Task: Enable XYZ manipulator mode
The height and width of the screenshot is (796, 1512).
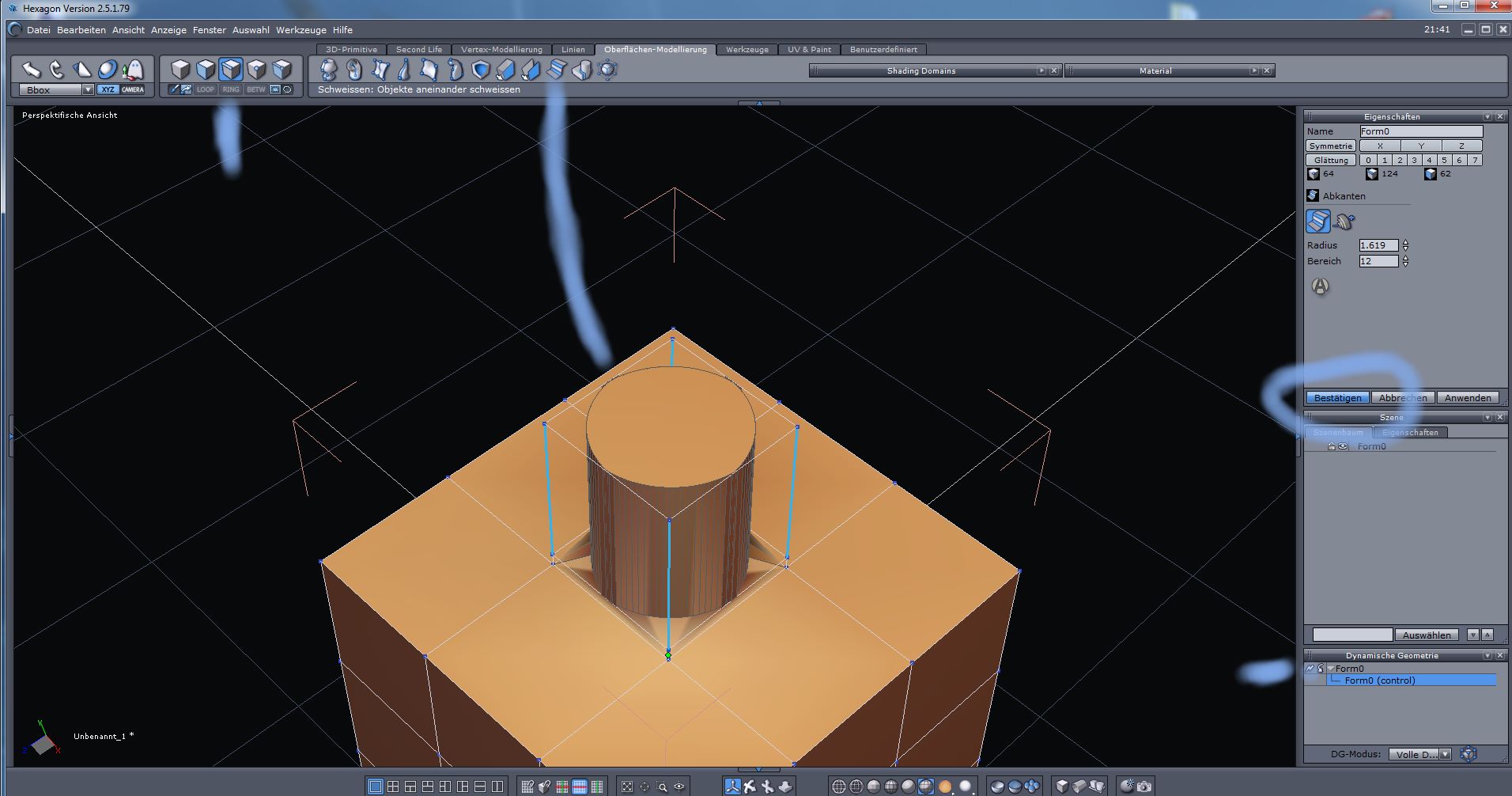Action: (x=108, y=89)
